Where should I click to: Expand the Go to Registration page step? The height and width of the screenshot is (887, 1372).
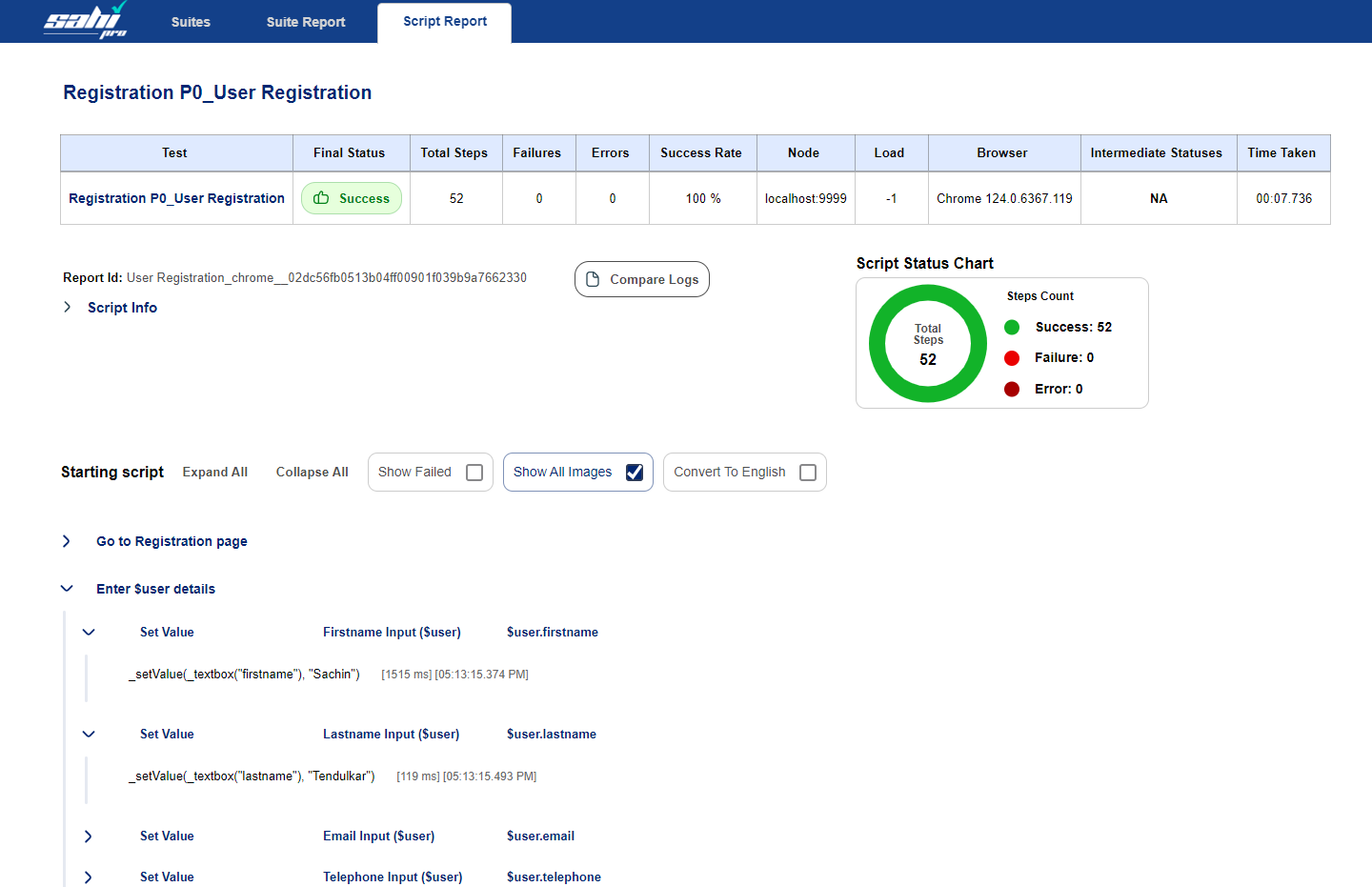tap(67, 541)
